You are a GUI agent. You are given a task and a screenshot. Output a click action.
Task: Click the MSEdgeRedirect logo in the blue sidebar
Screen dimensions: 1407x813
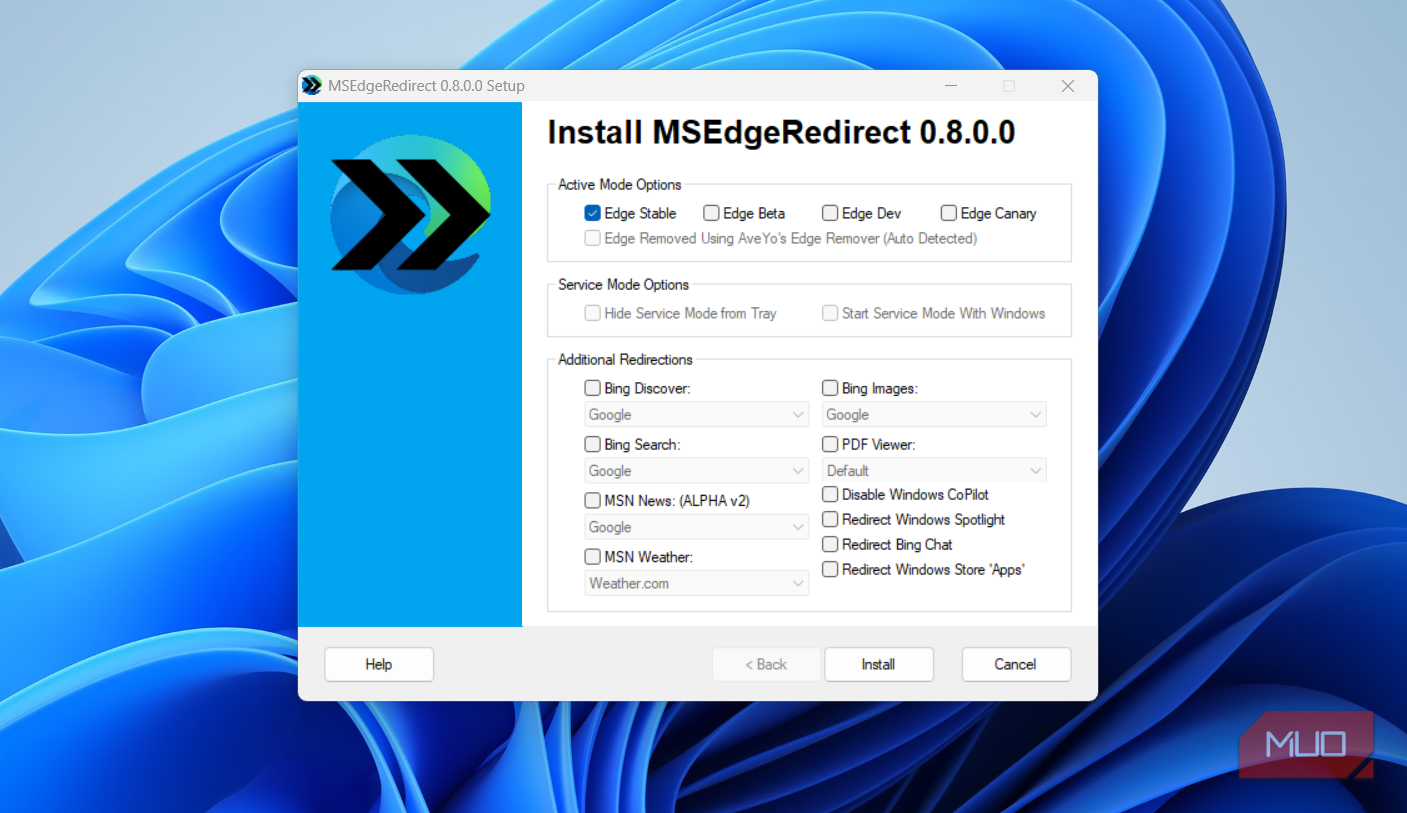pos(411,214)
